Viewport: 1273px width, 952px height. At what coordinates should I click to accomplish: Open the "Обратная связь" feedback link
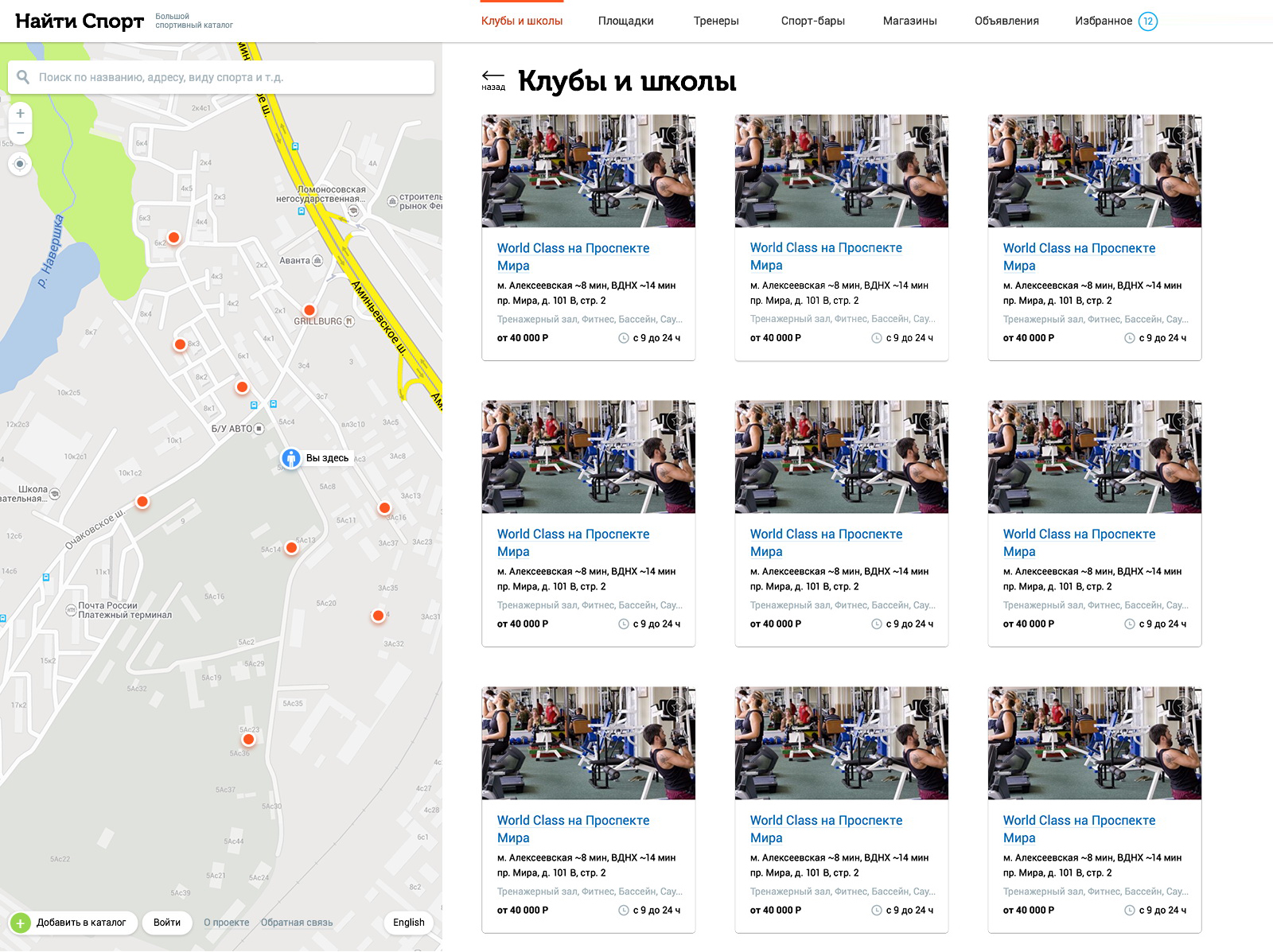click(x=297, y=923)
